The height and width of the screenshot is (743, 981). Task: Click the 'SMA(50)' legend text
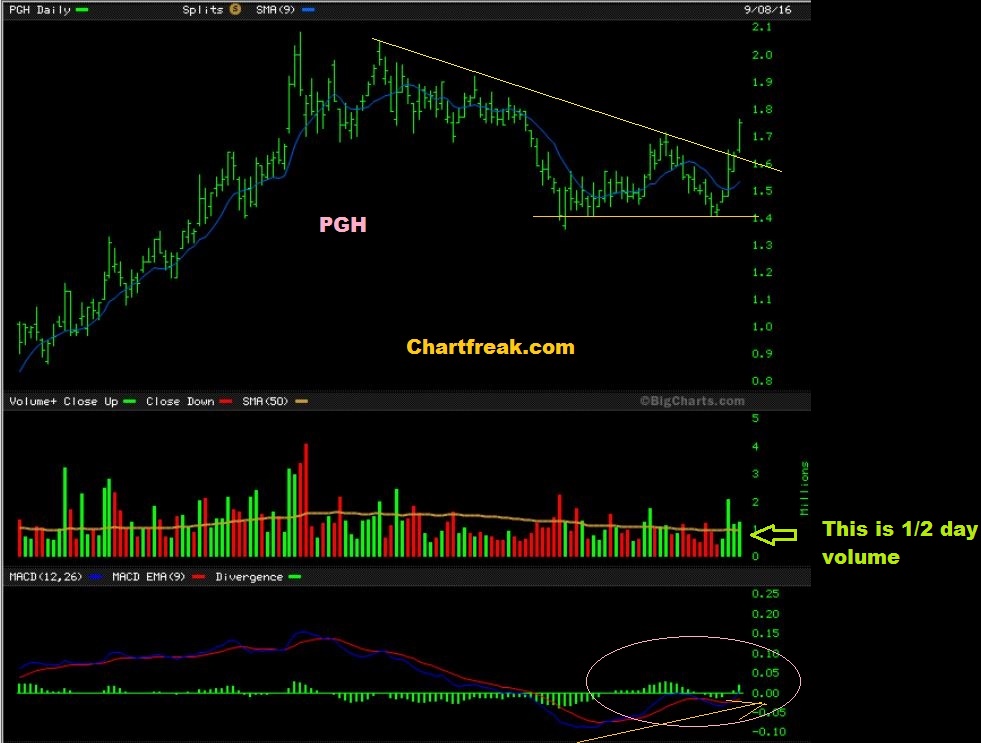point(265,402)
